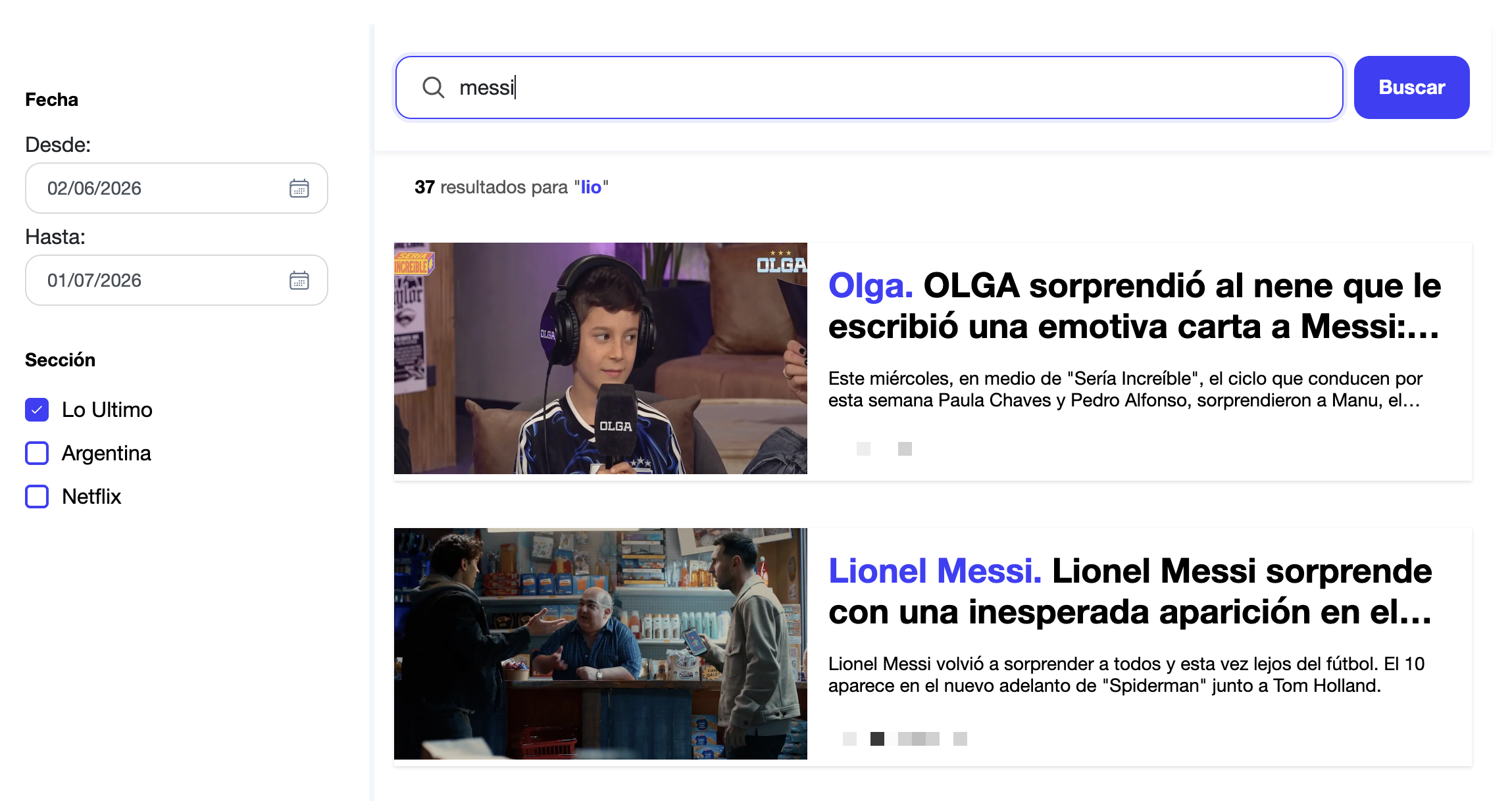
Task: Click the Sección filter heading
Action: 60,360
